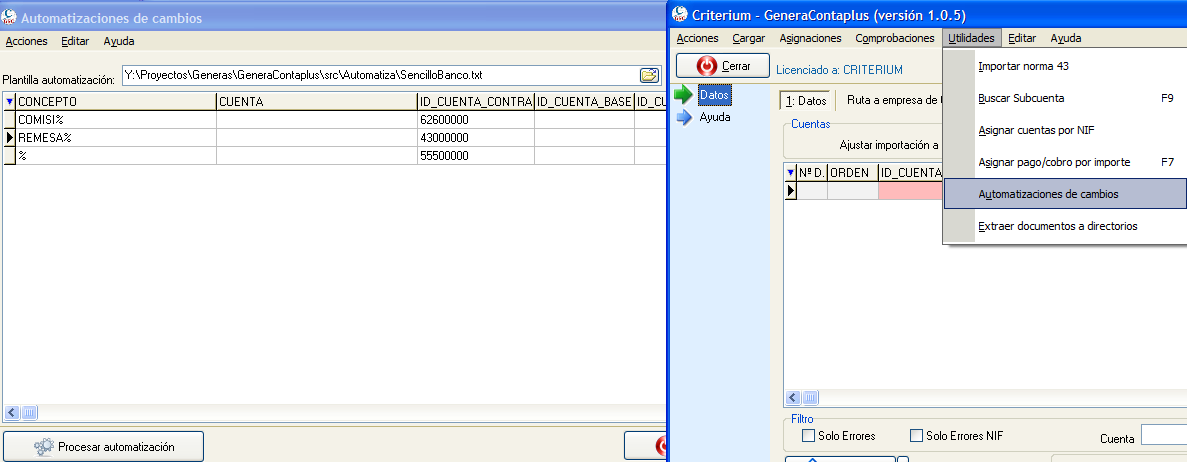Select the green arrow Datos item

coord(704,95)
